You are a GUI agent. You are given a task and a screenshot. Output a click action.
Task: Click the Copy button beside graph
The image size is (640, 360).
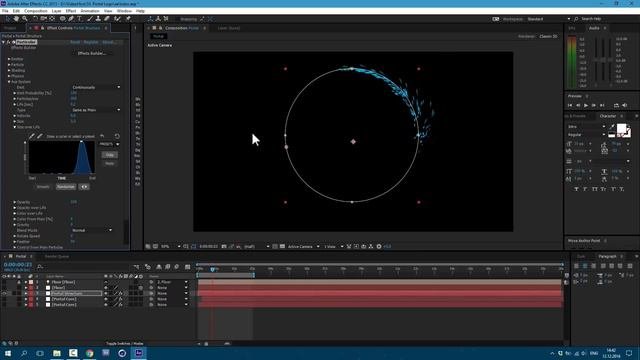pos(109,155)
